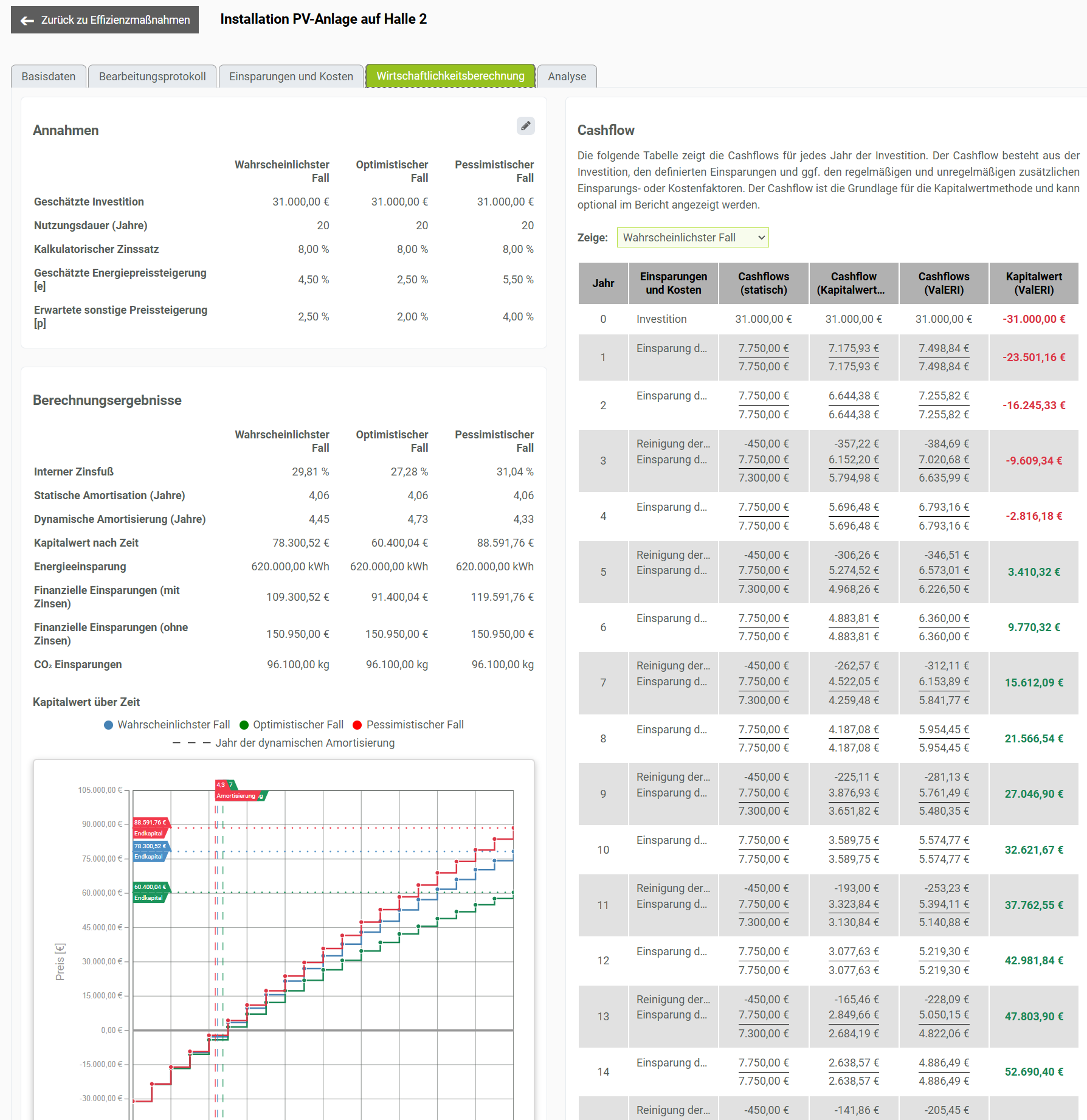Select Wirtschaftlichkeitsberechnung tab
The width and height of the screenshot is (1087, 1120).
[x=450, y=75]
